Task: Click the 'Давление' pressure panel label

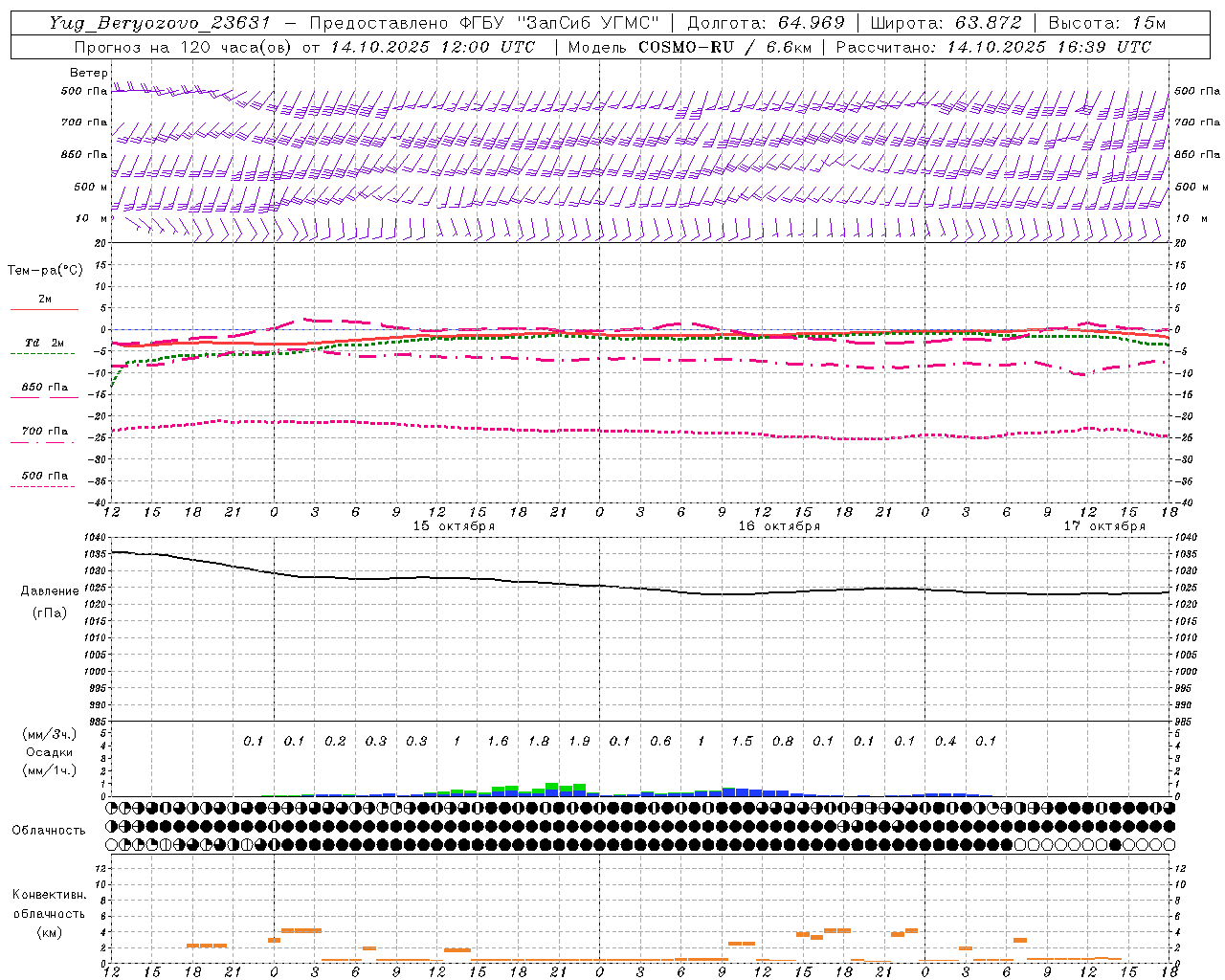Action: tap(50, 591)
